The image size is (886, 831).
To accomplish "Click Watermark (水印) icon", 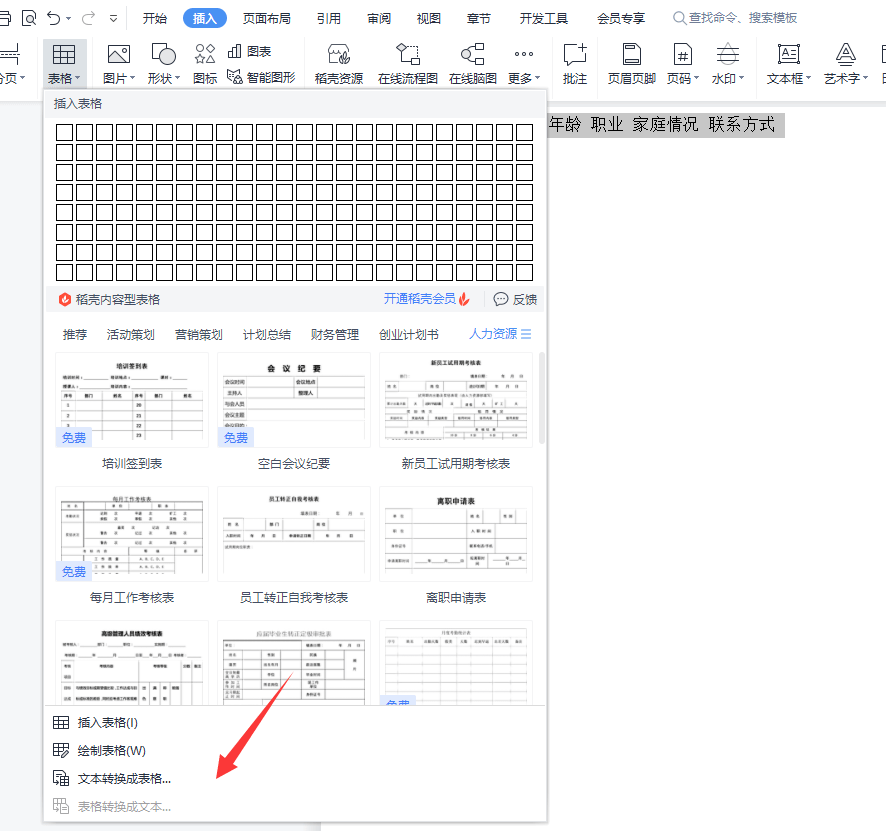I will (x=728, y=54).
